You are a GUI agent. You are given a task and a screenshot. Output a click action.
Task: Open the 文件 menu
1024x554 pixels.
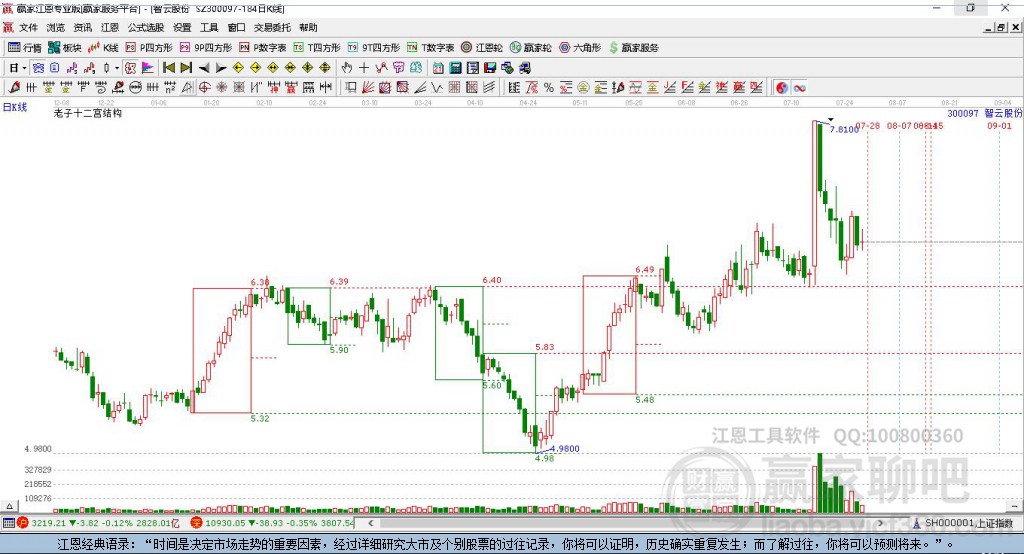[28, 27]
